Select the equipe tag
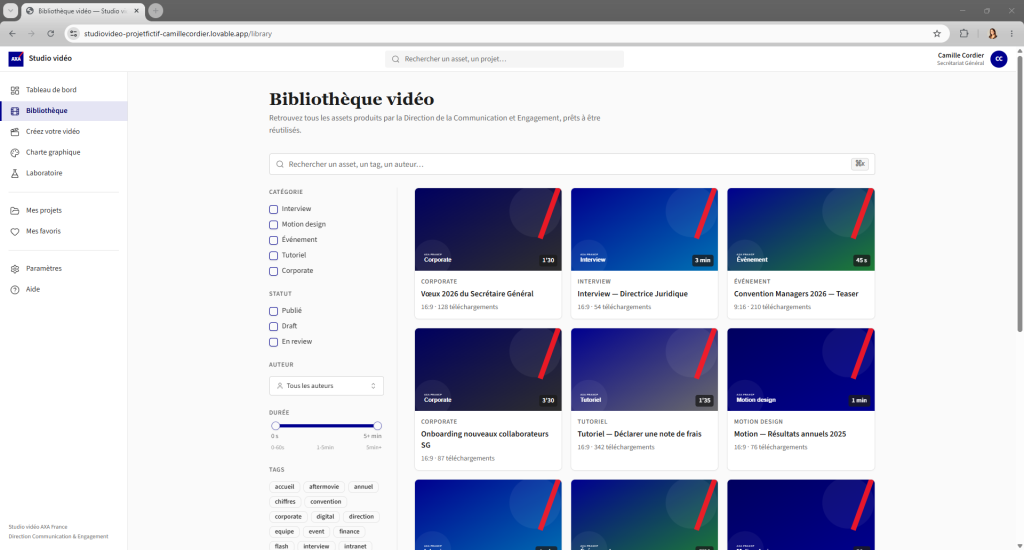 [284, 532]
